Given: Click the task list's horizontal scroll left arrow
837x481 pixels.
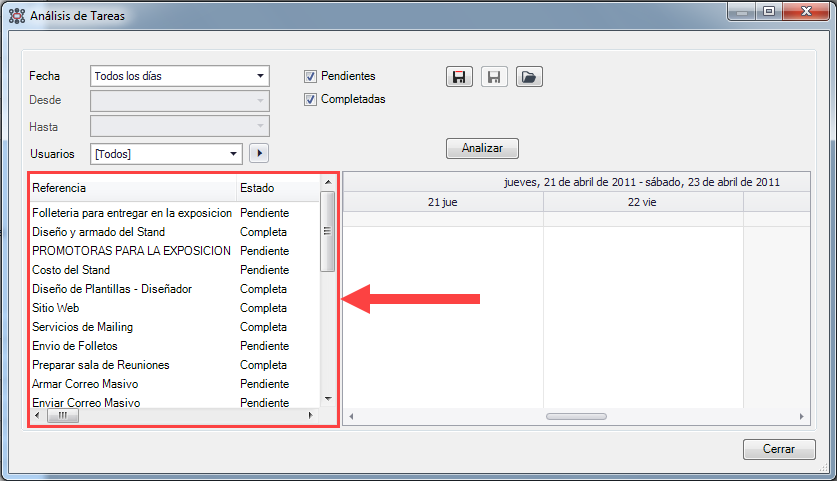Looking at the screenshot, I should click(x=37, y=415).
